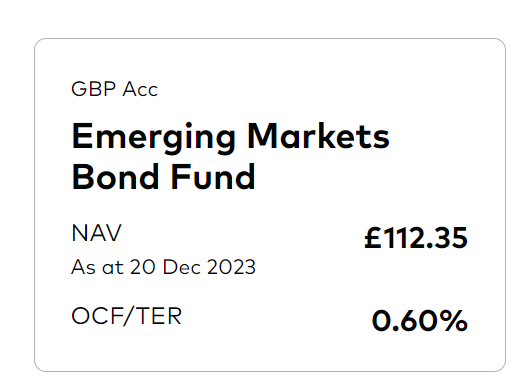Viewport: 526px width, 390px height.
Task: Select the OCF portion of charge label
Action: [x=96, y=316]
